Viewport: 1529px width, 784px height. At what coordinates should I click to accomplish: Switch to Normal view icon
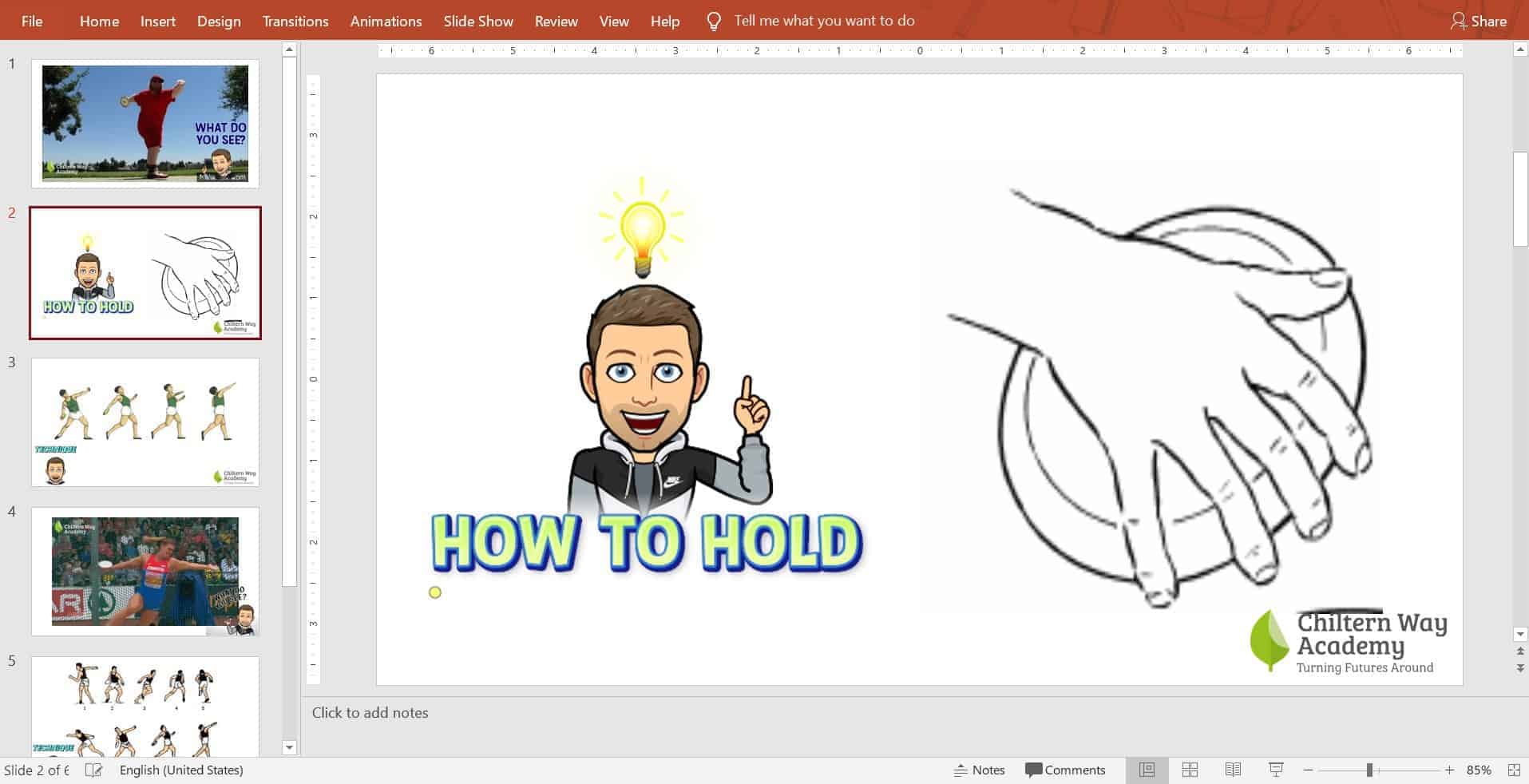1147,770
